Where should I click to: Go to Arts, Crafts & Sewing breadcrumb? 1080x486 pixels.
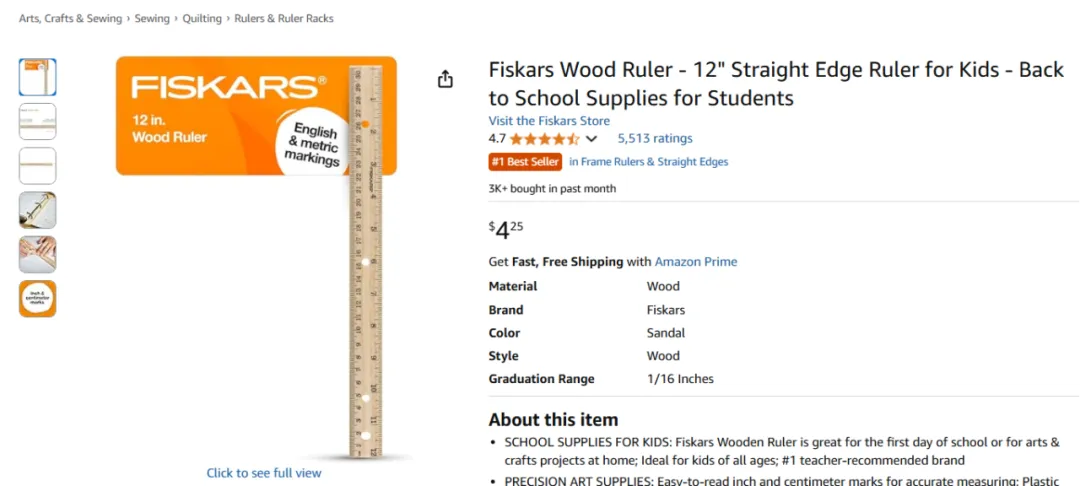click(x=70, y=19)
